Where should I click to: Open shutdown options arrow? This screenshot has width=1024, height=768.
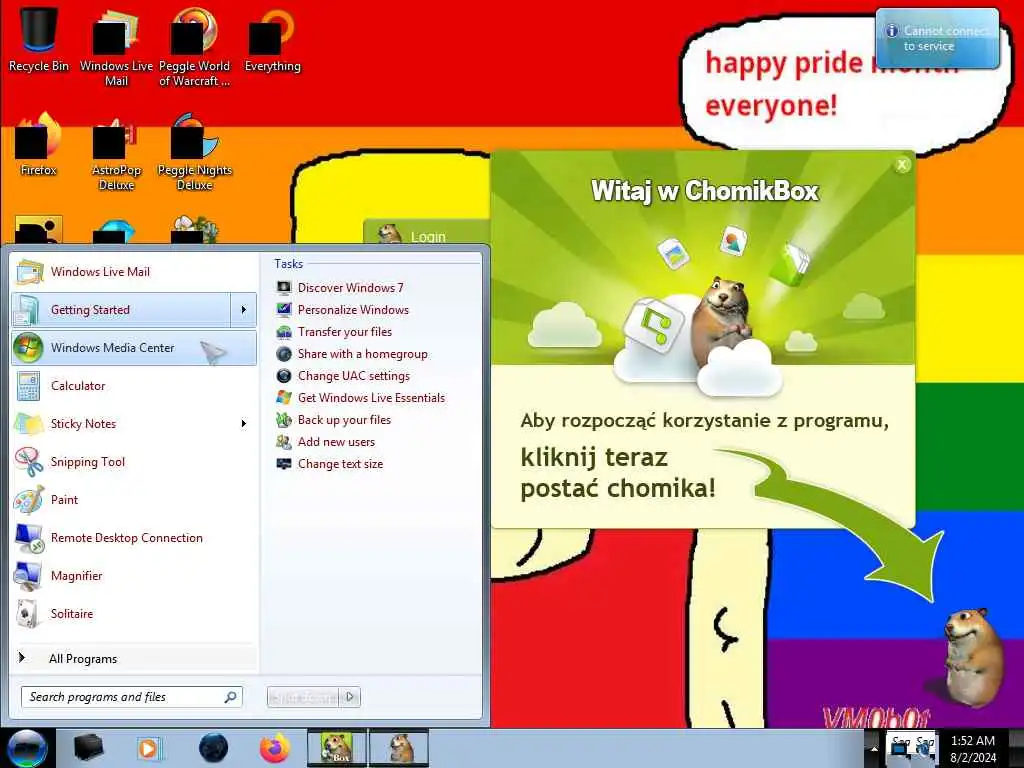[350, 697]
